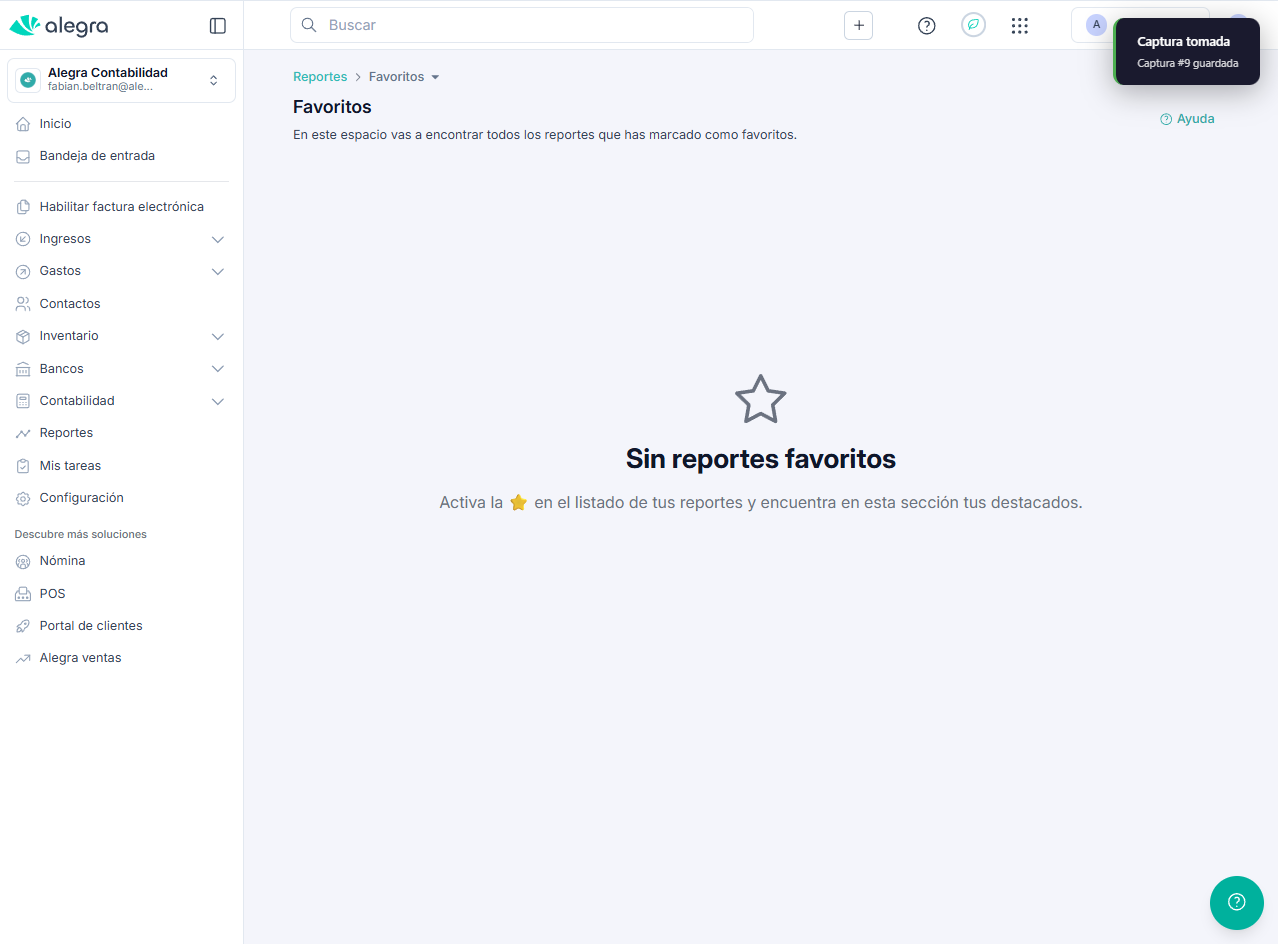Expand the Contabilidad submenu chevron
This screenshot has width=1278, height=944.
pos(217,401)
